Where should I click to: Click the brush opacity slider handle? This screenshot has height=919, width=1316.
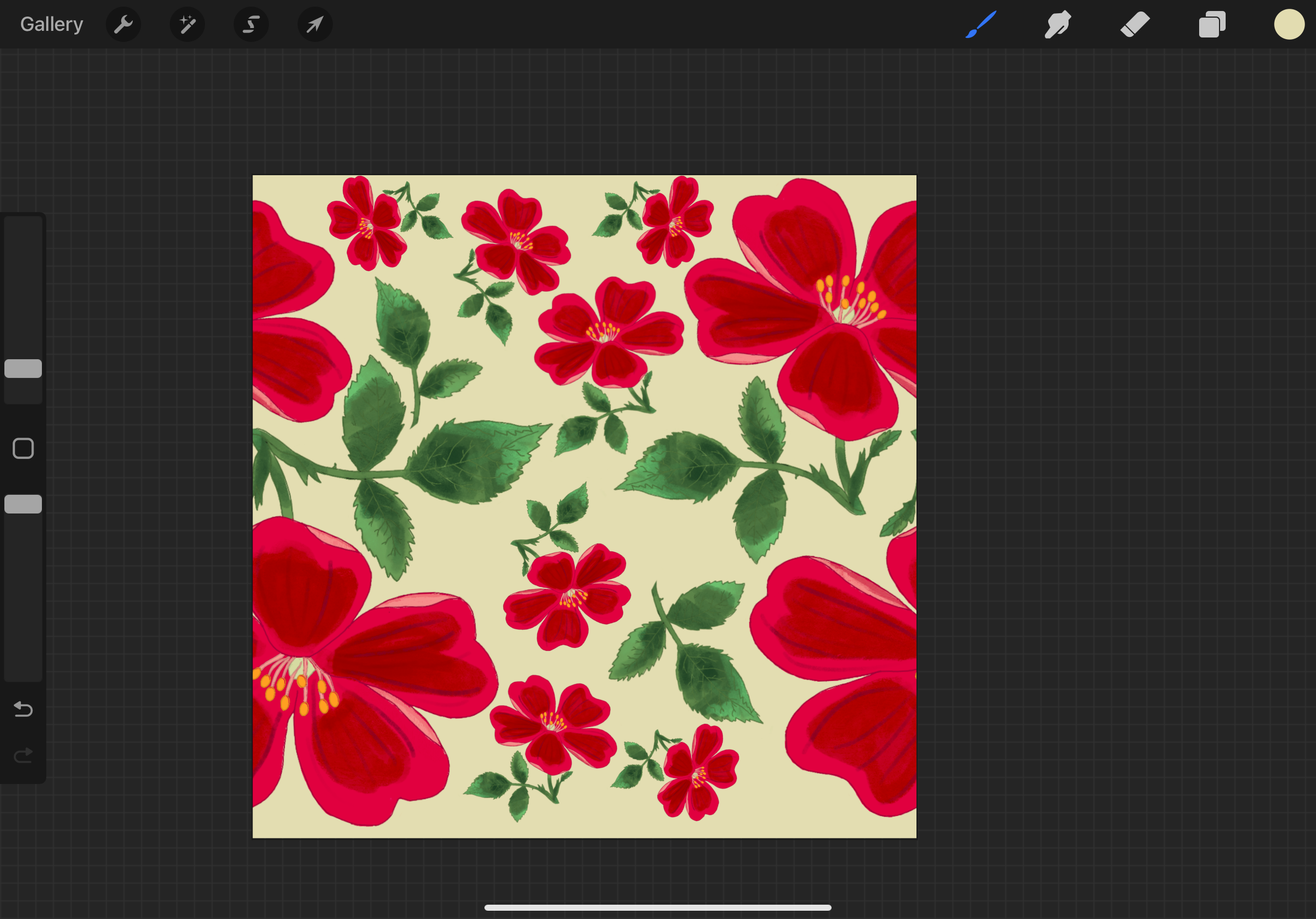pos(23,504)
